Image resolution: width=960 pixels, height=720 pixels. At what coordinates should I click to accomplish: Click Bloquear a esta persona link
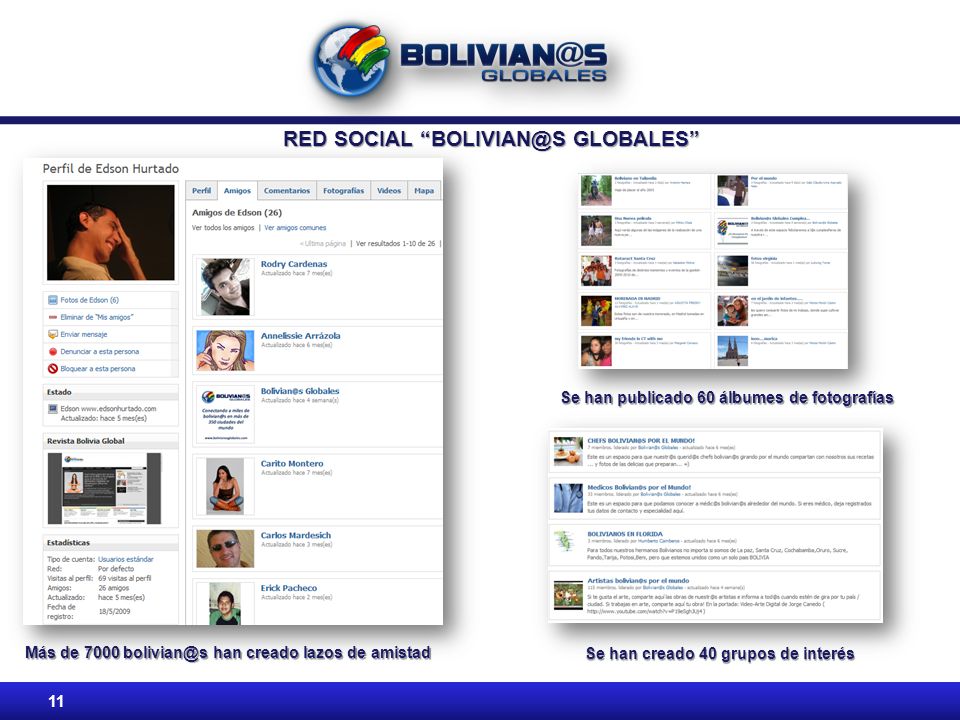point(98,369)
